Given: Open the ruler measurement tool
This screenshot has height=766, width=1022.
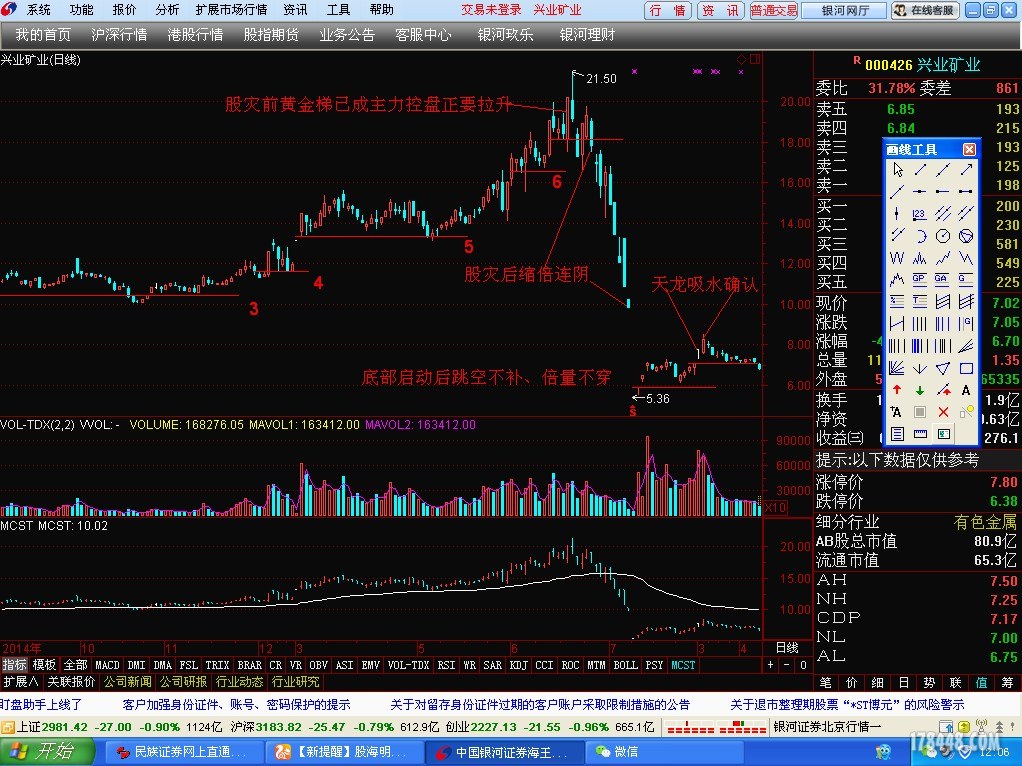Looking at the screenshot, I should pyautogui.click(x=920, y=434).
